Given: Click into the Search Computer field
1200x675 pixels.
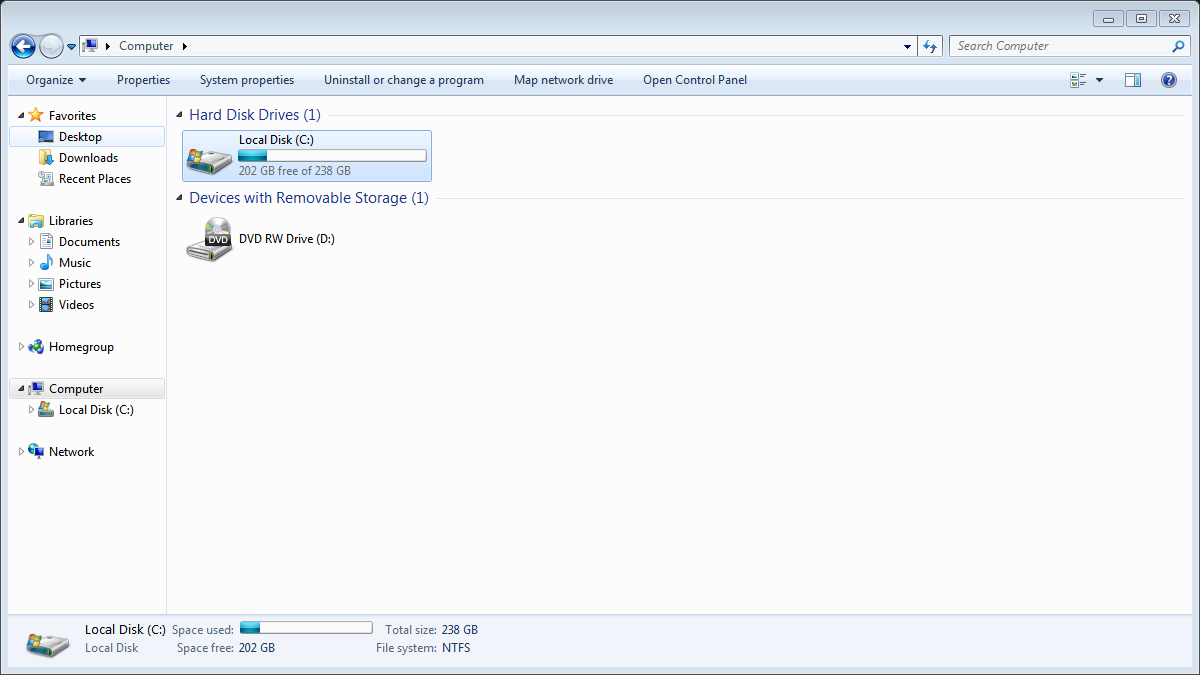Looking at the screenshot, I should pos(1060,46).
